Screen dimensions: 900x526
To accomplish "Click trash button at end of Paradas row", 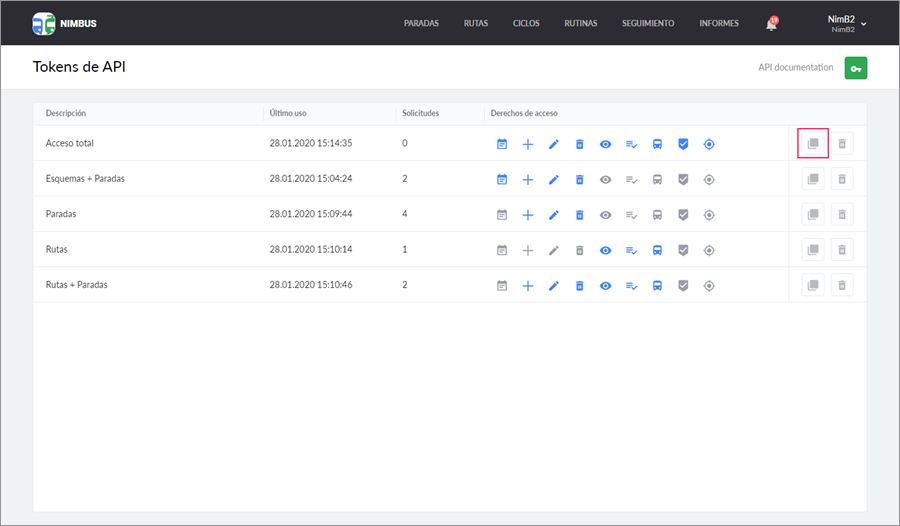I will click(x=842, y=215).
